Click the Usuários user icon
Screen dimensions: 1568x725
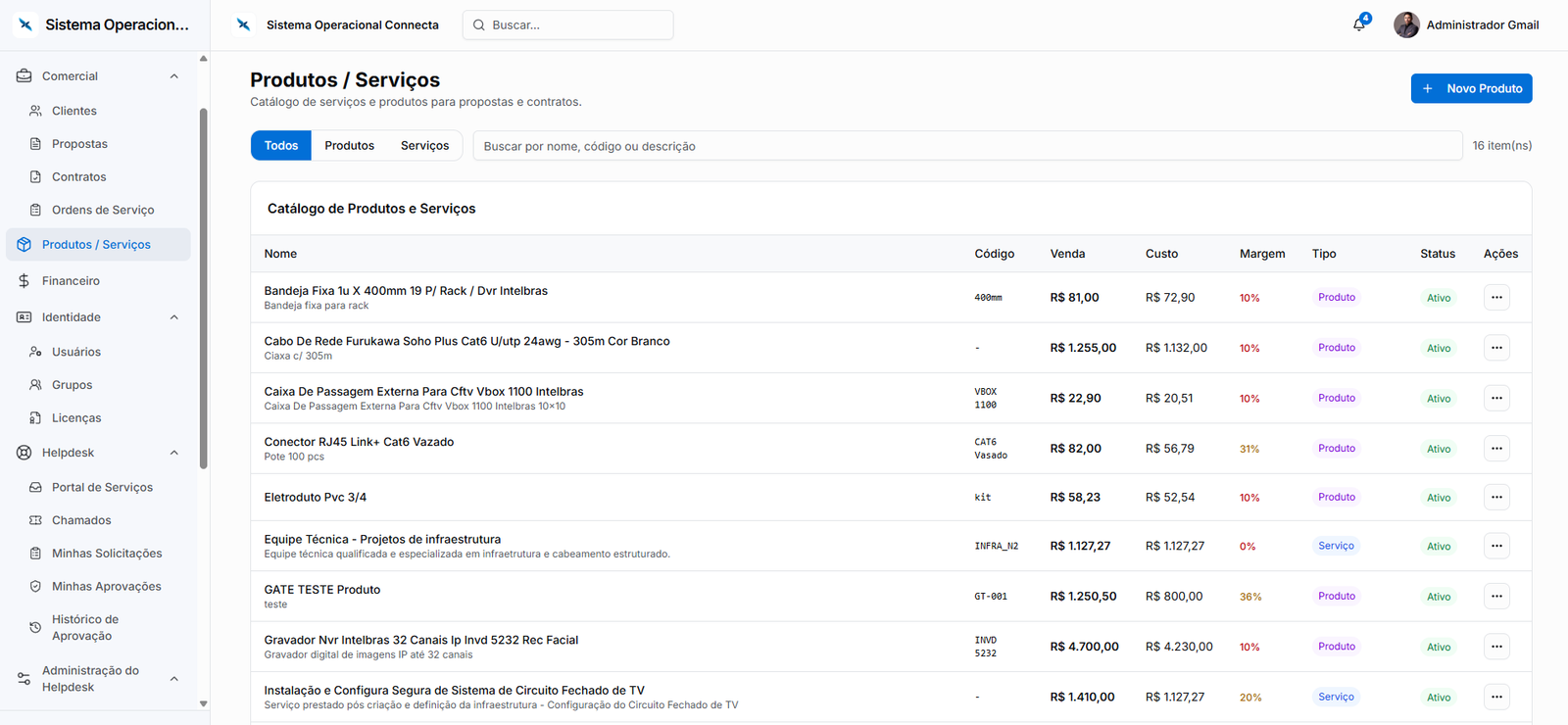35,352
